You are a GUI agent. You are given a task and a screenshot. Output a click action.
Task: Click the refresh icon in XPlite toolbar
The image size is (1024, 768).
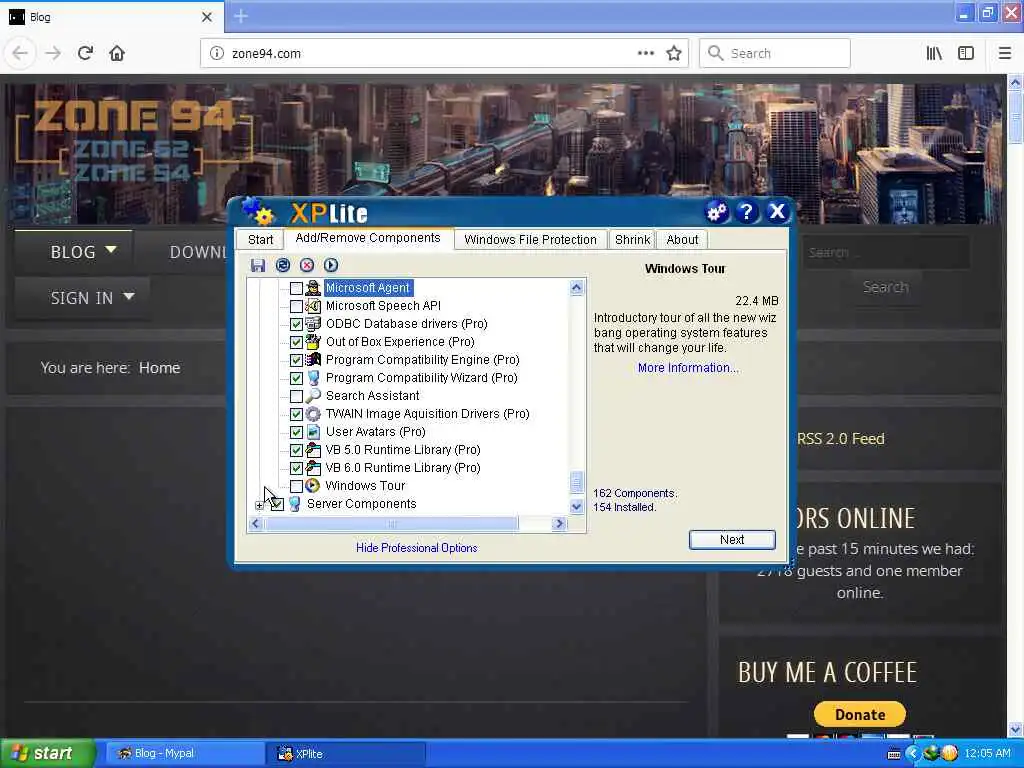tap(283, 265)
